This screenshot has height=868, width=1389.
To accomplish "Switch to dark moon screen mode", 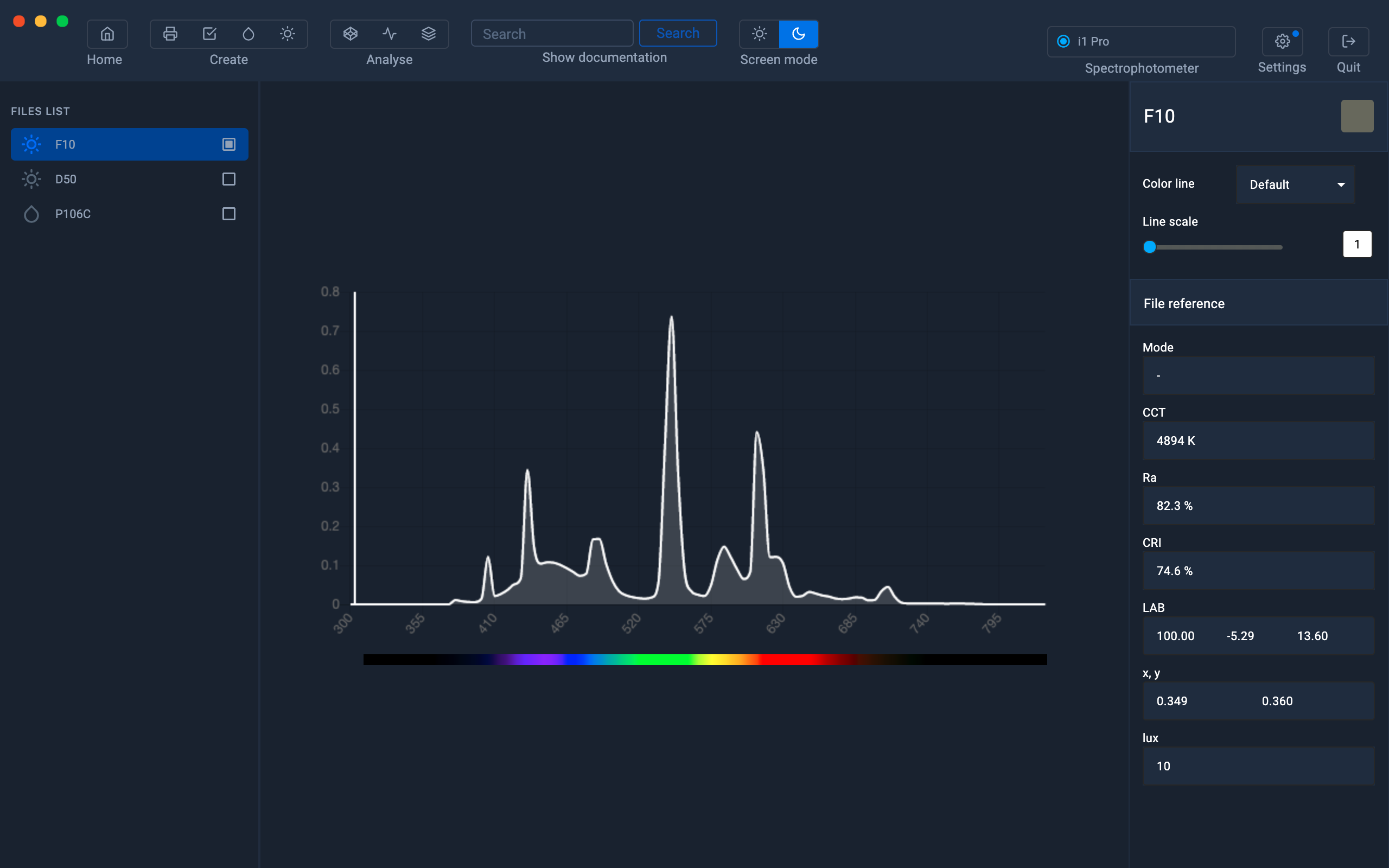I will pos(798,34).
